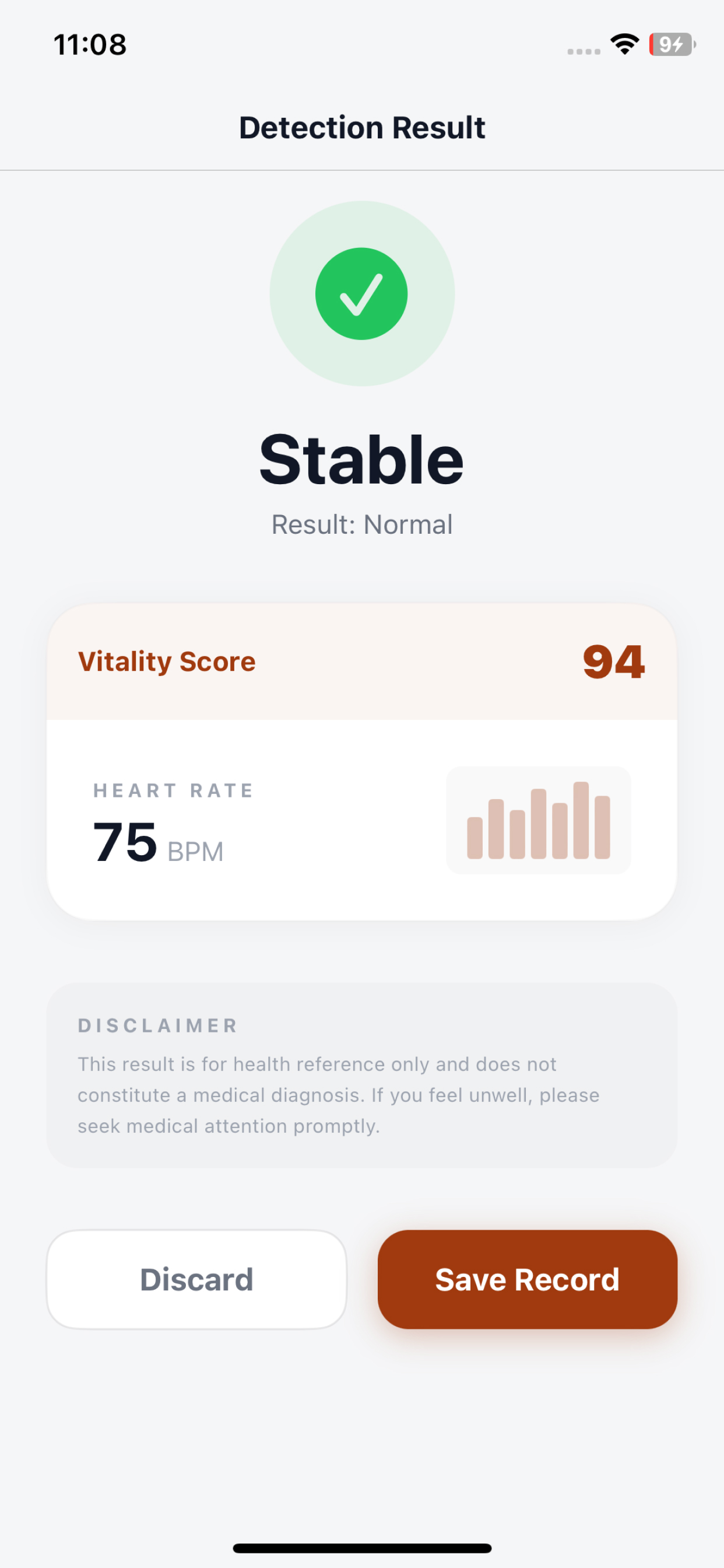Image resolution: width=724 pixels, height=1568 pixels.
Task: Tap the vitality score value 94
Action: [x=613, y=661]
